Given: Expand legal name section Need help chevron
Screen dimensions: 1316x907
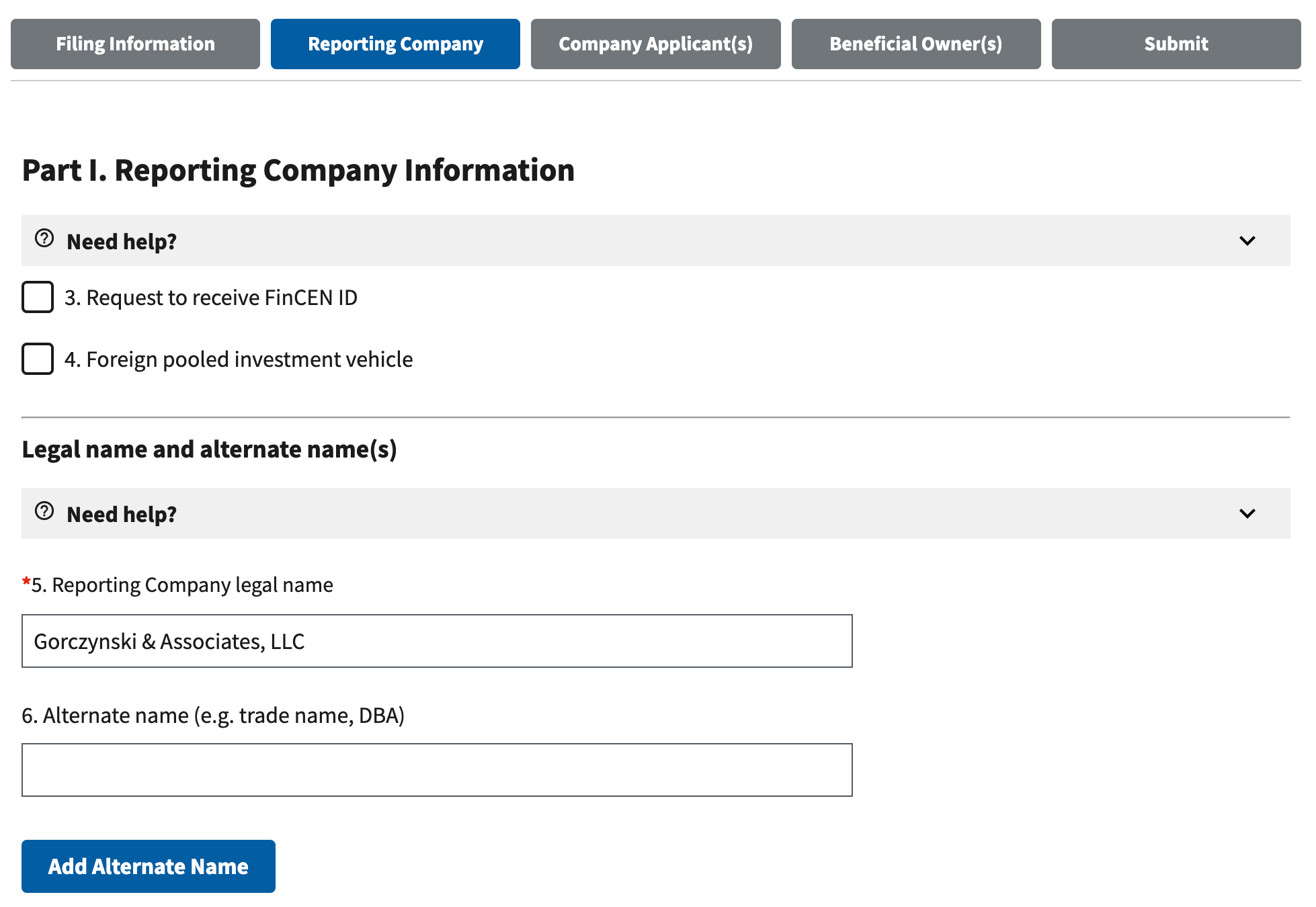Looking at the screenshot, I should click(x=1247, y=513).
